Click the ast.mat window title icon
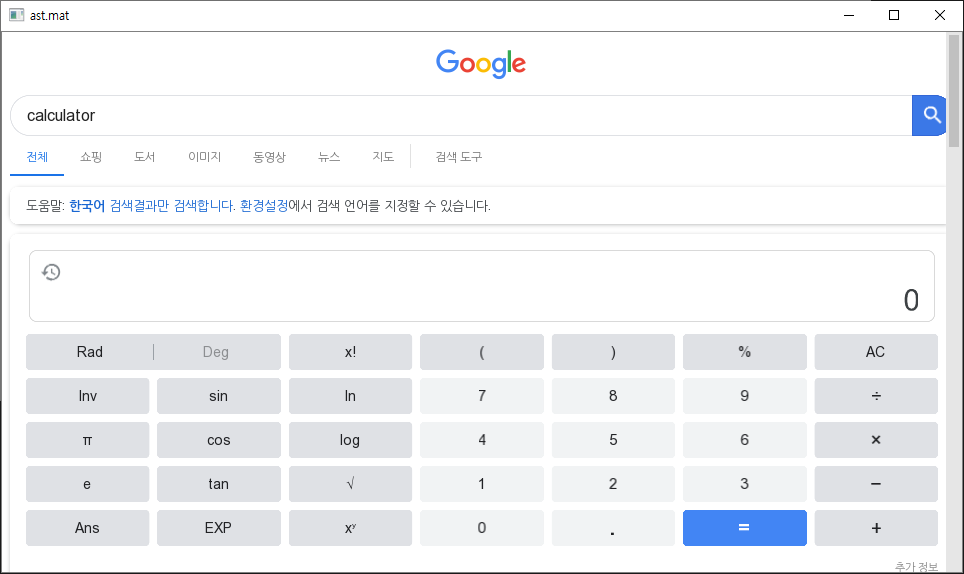This screenshot has width=964, height=574. 17,15
